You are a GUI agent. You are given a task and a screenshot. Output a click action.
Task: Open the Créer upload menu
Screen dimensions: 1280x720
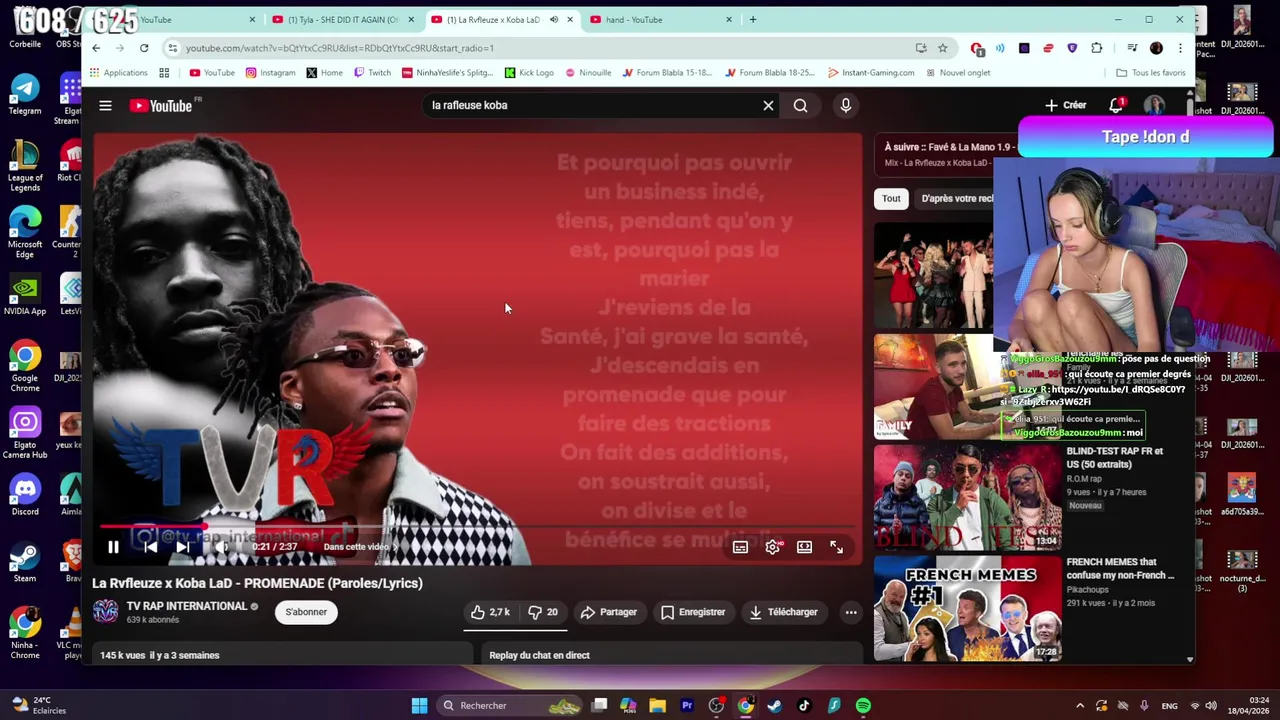tap(1066, 105)
